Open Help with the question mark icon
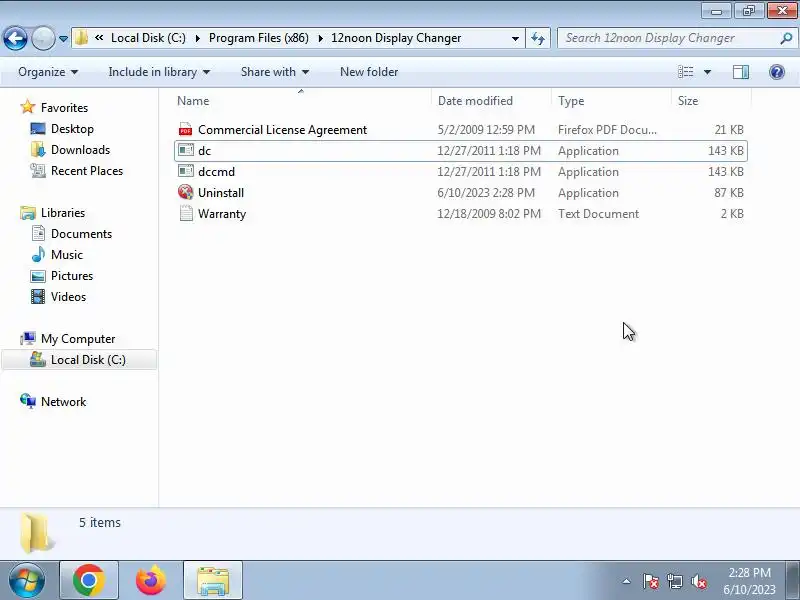This screenshot has width=800, height=600. click(x=777, y=72)
